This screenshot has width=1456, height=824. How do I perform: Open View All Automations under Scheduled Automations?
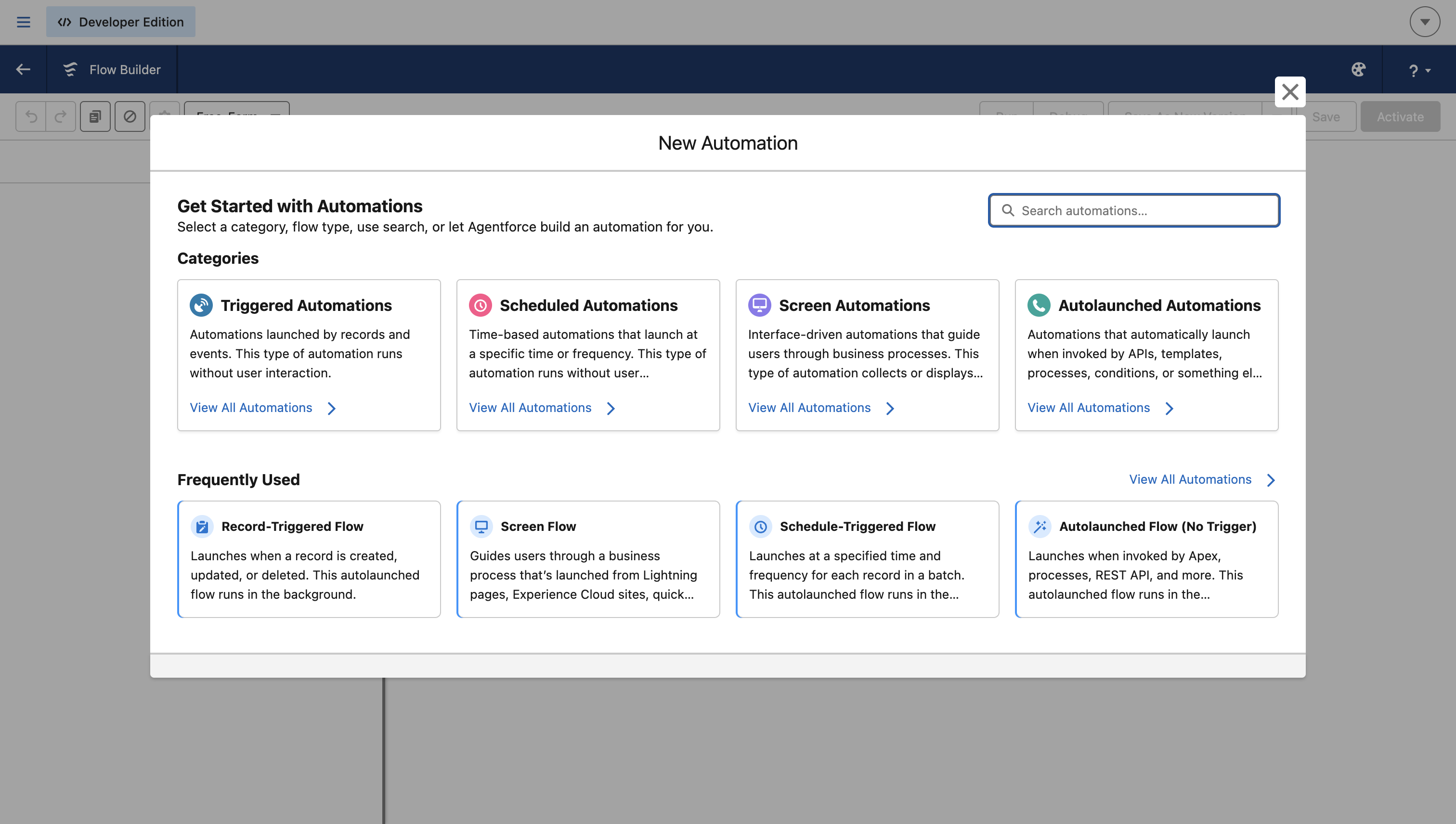tap(530, 408)
